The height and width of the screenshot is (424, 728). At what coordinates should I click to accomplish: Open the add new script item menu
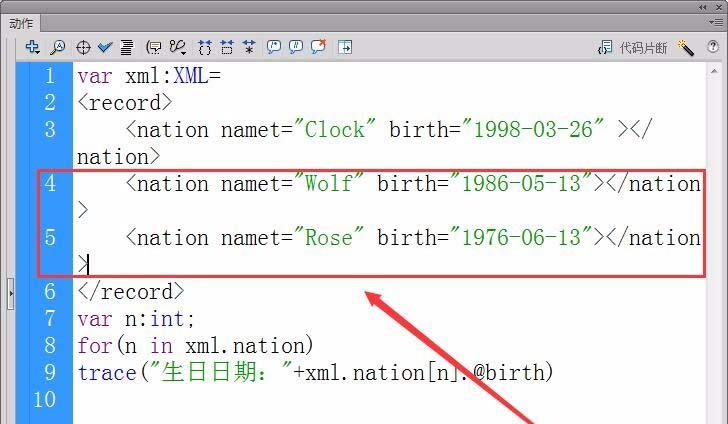(32, 47)
